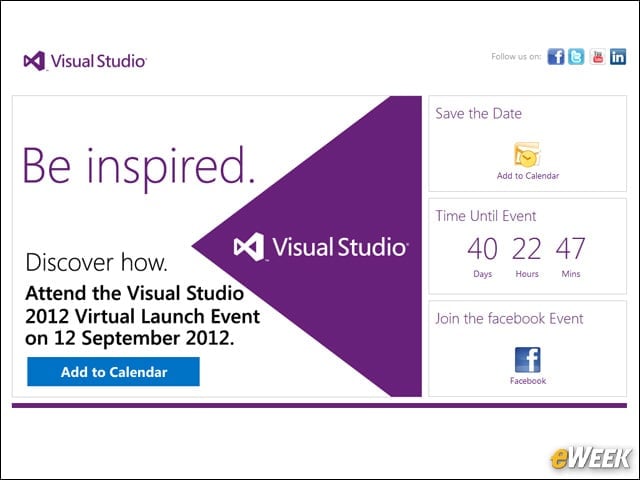Click the 'Attend the Visual Studio' line
Viewport: 640px width, 480px height.
pyautogui.click(x=135, y=293)
